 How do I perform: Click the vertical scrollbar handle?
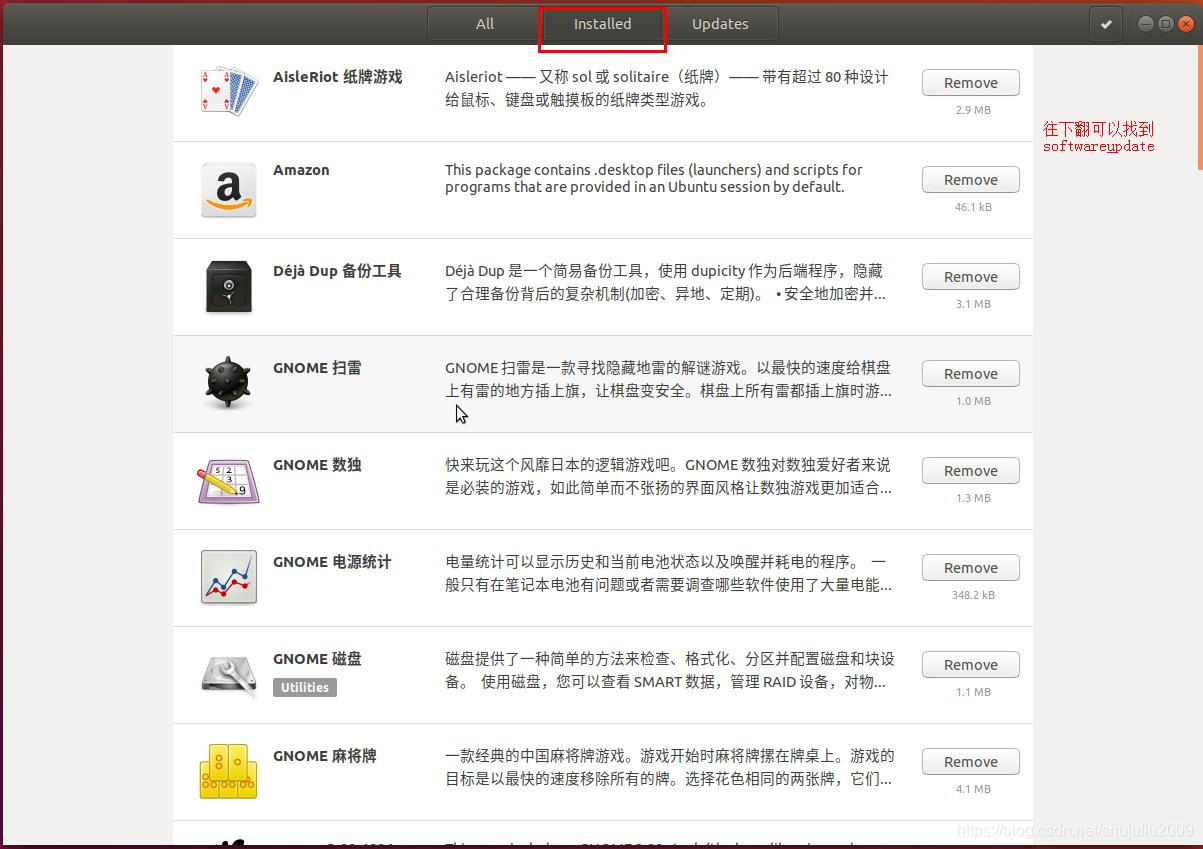click(x=1199, y=105)
